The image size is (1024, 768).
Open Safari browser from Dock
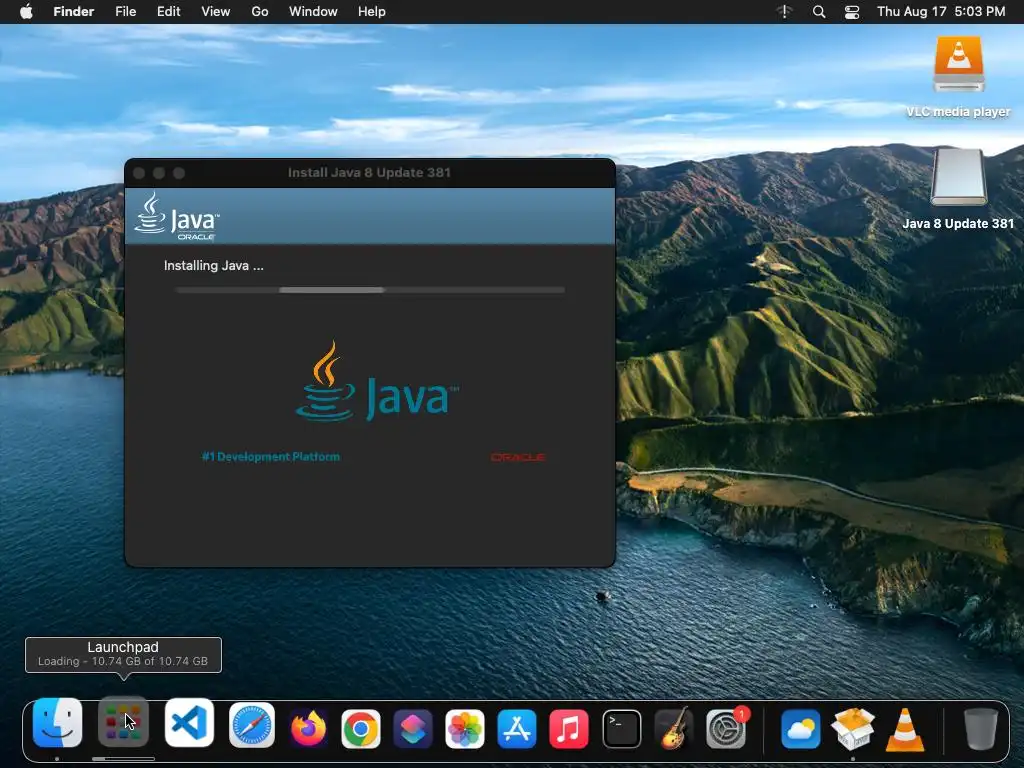252,725
